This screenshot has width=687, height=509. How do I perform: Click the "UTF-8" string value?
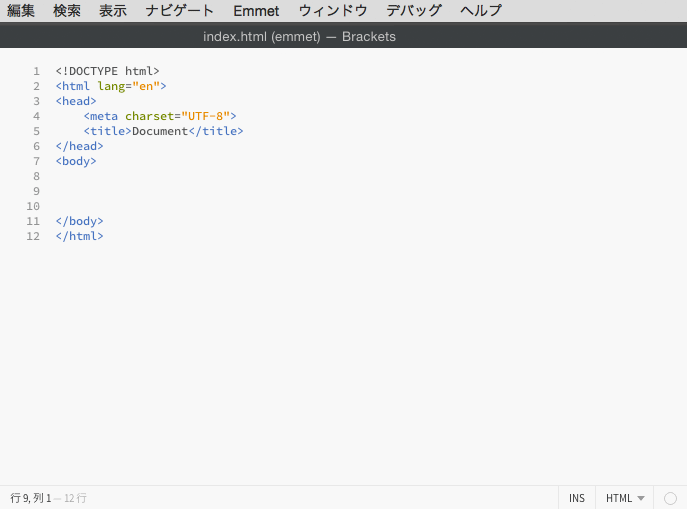pos(205,116)
